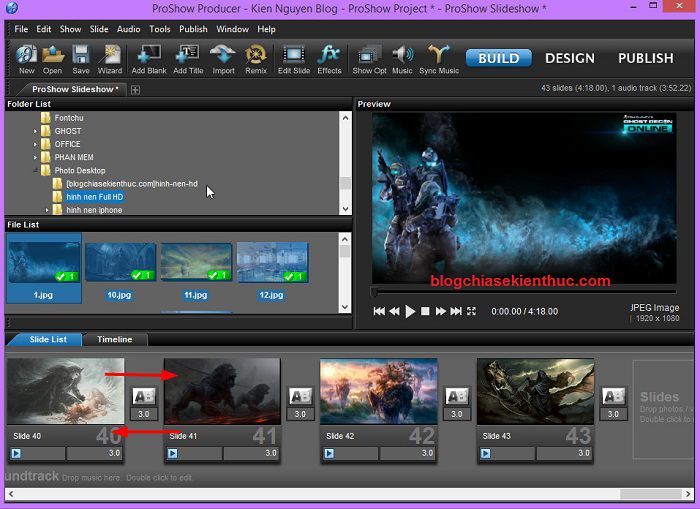Viewport: 700px width, 509px height.
Task: Open a show with the Open icon
Action: click(53, 59)
